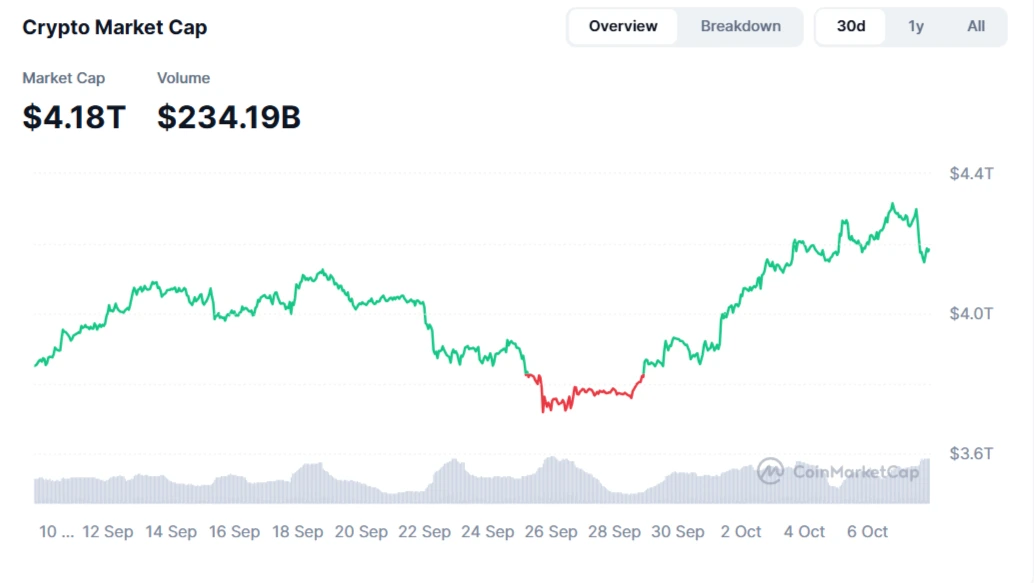1034x583 pixels.
Task: Open the Breakdown tab
Action: tap(740, 27)
